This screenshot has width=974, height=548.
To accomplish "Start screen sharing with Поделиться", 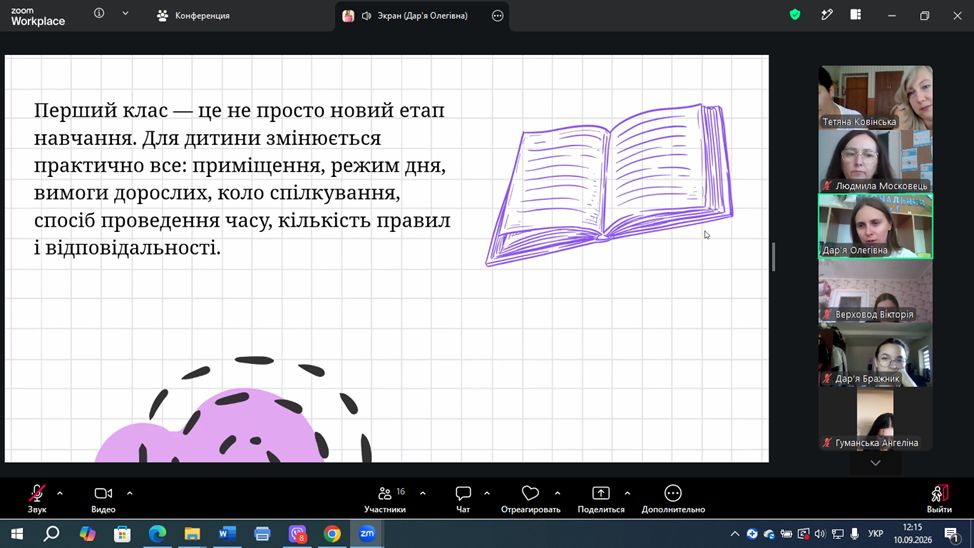I will pos(601,499).
